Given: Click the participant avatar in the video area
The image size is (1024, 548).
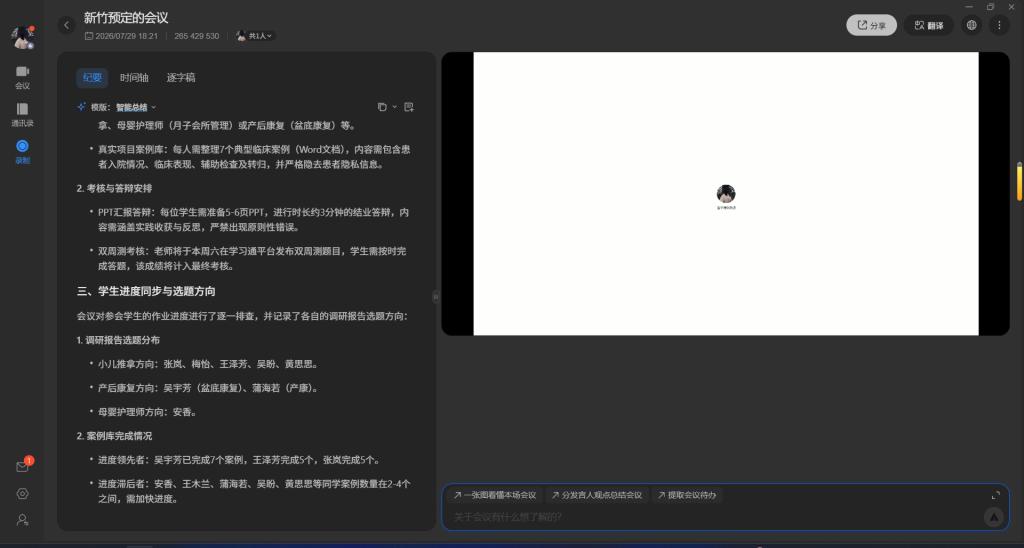Looking at the screenshot, I should coord(726,193).
